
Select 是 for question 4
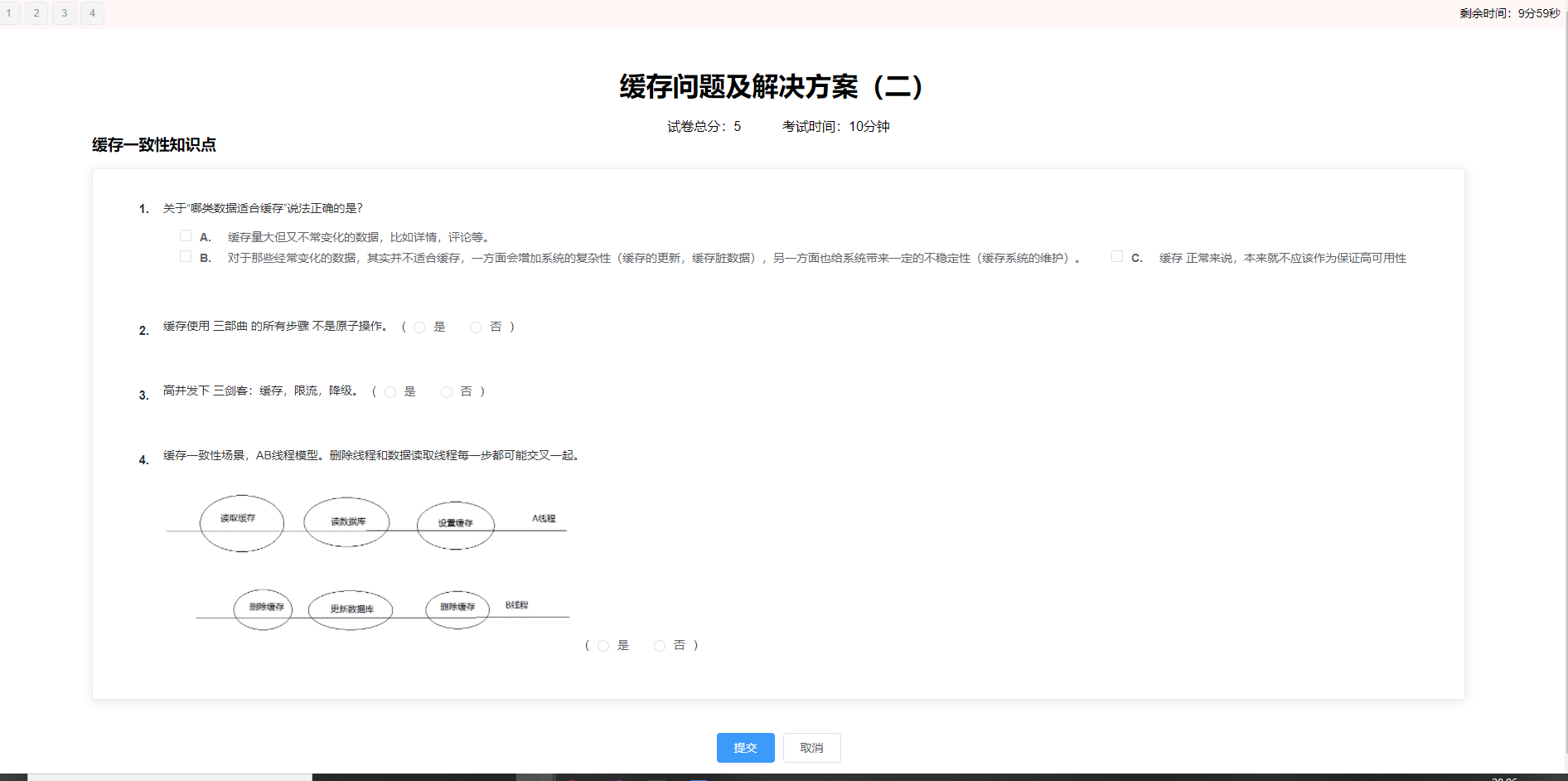coord(603,646)
